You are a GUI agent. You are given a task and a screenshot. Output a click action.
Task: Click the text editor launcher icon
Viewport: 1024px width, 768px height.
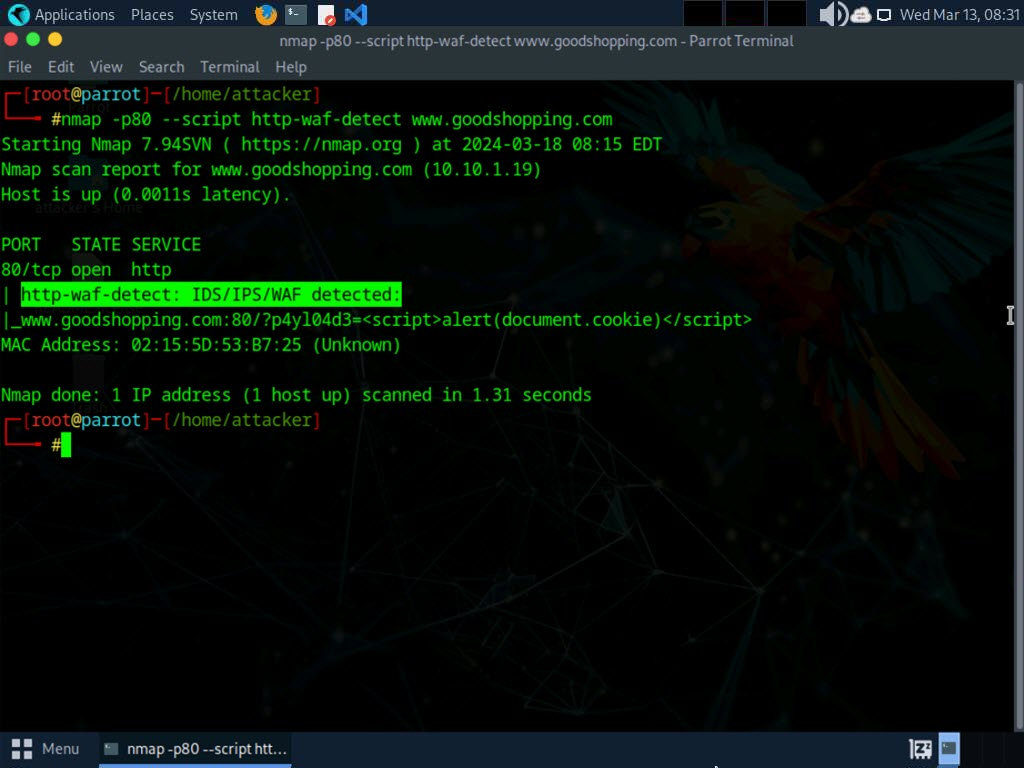coord(326,15)
